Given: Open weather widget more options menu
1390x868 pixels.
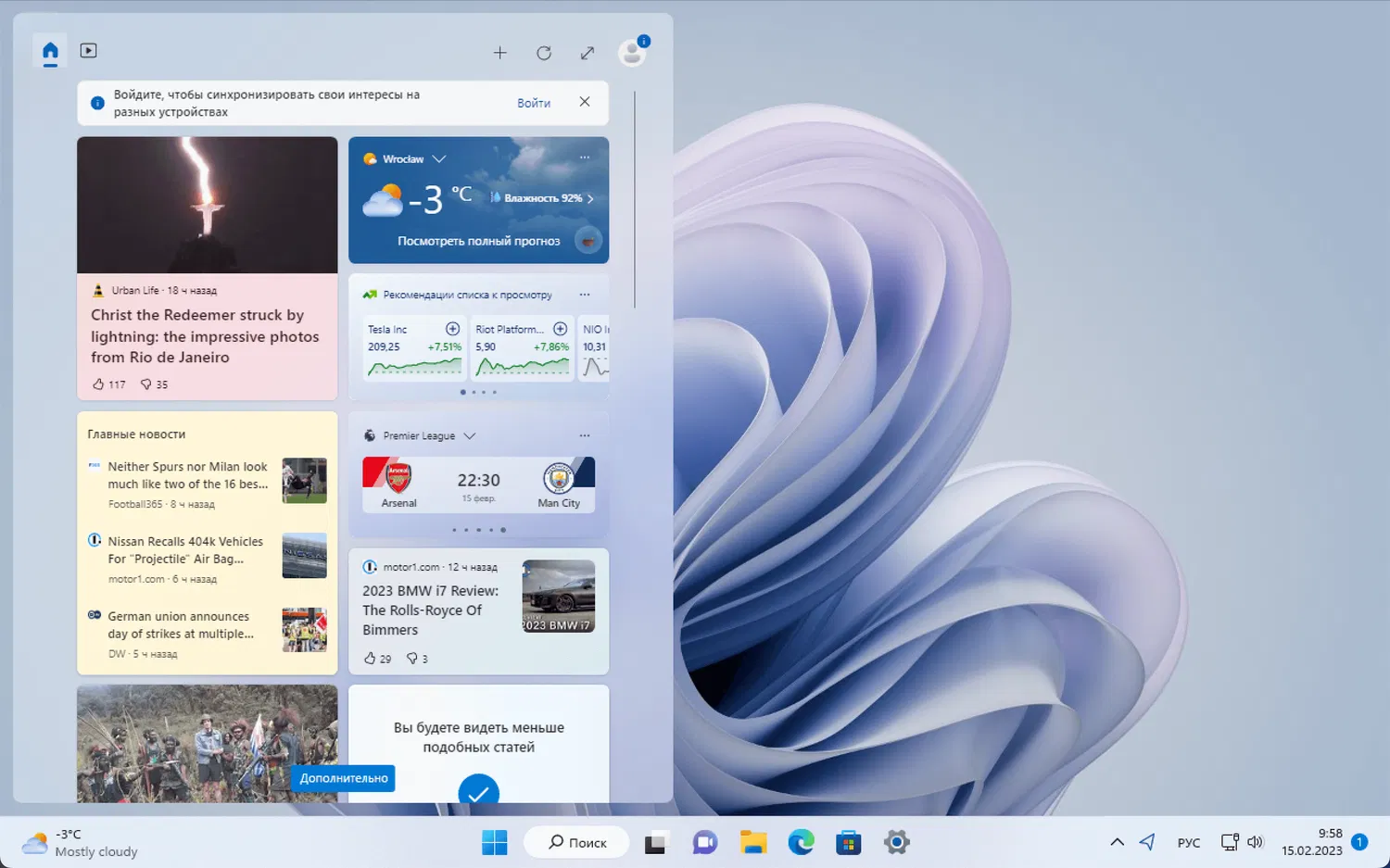Looking at the screenshot, I should tap(585, 158).
